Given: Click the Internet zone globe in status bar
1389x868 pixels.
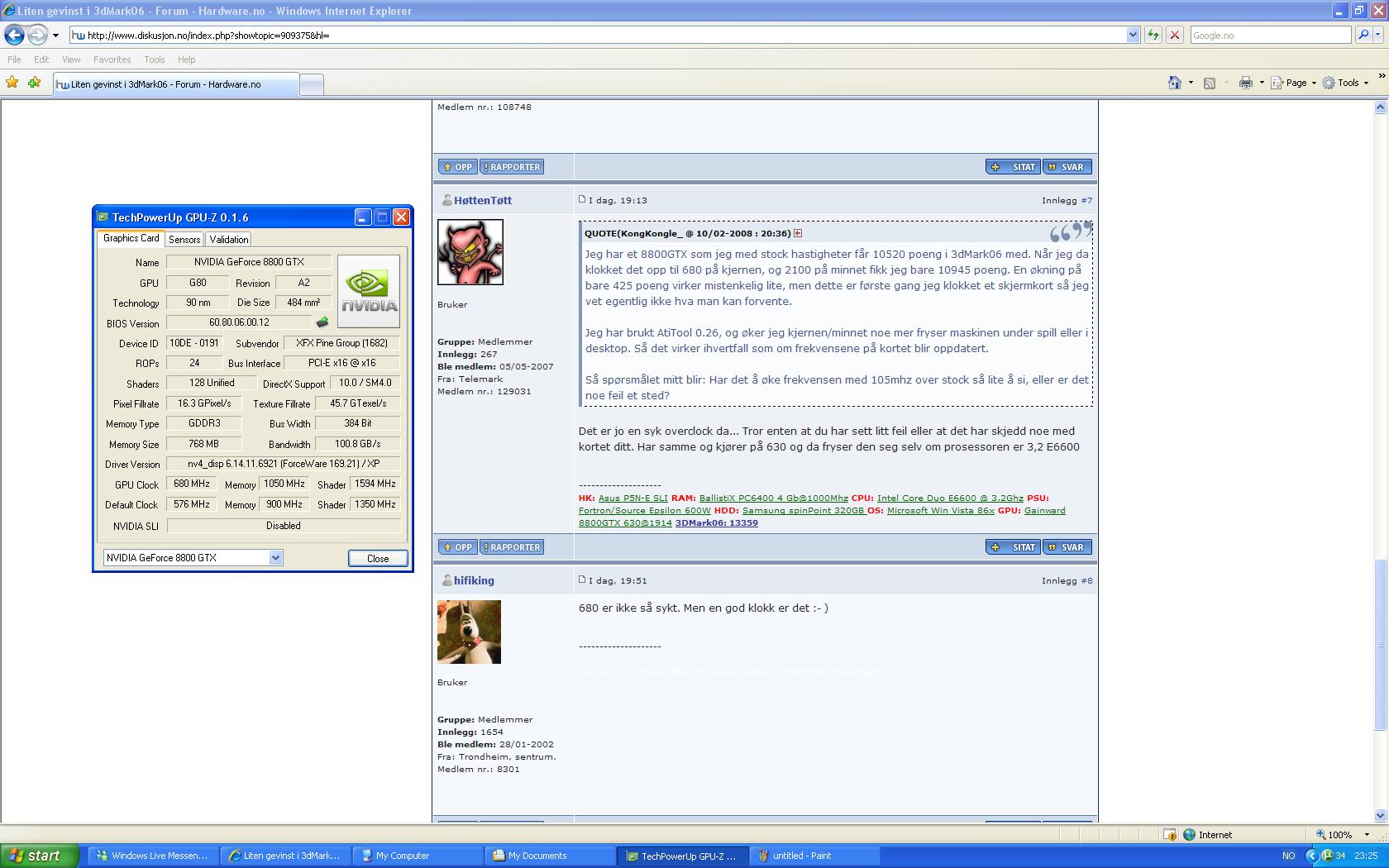Looking at the screenshot, I should (x=1189, y=835).
